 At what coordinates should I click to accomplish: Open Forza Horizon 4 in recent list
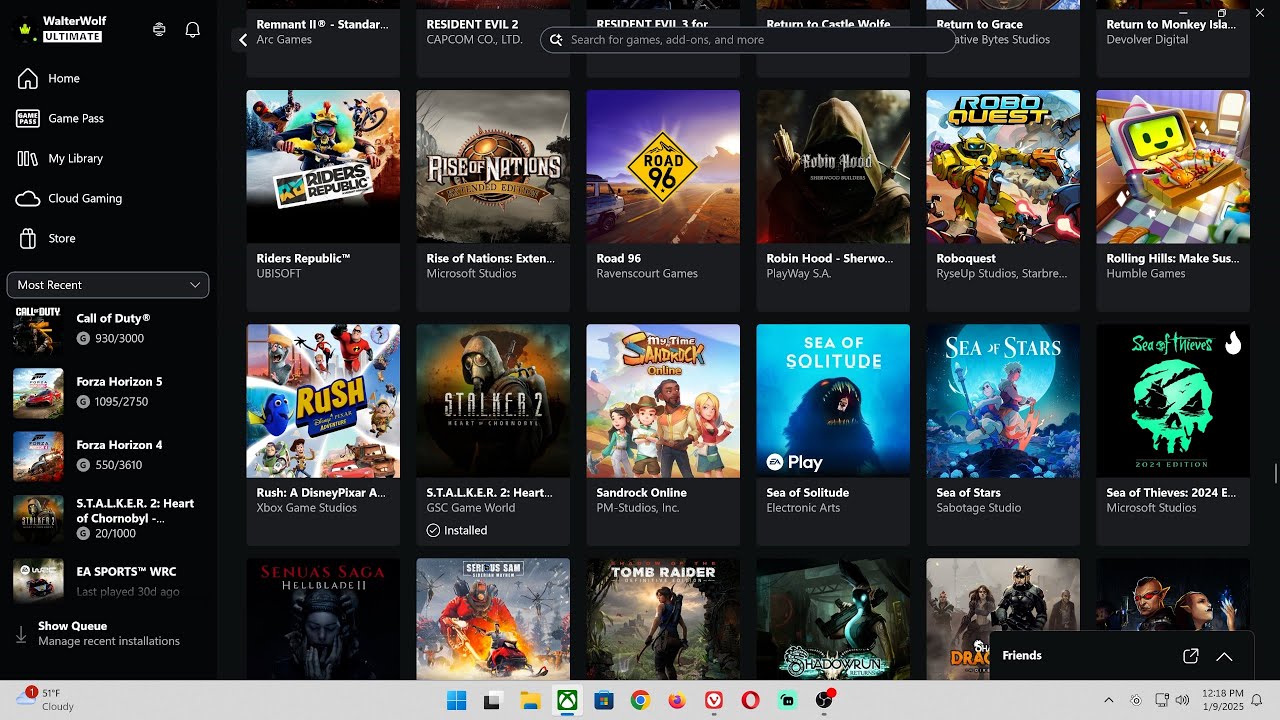108,455
